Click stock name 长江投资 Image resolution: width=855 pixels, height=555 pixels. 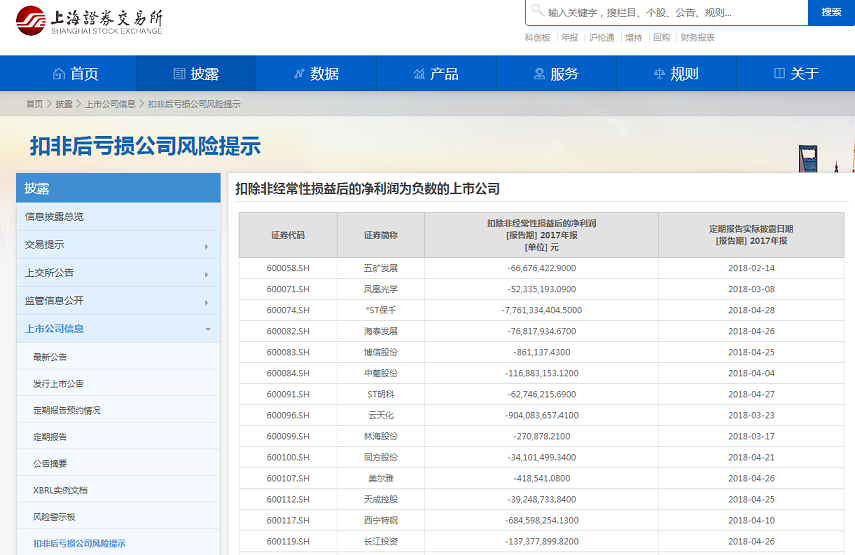coord(381,541)
